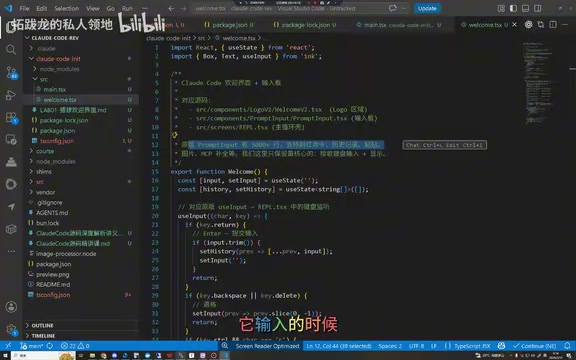Customize layout icon in title bar
The height and width of the screenshot is (360, 576).
coord(501,8)
